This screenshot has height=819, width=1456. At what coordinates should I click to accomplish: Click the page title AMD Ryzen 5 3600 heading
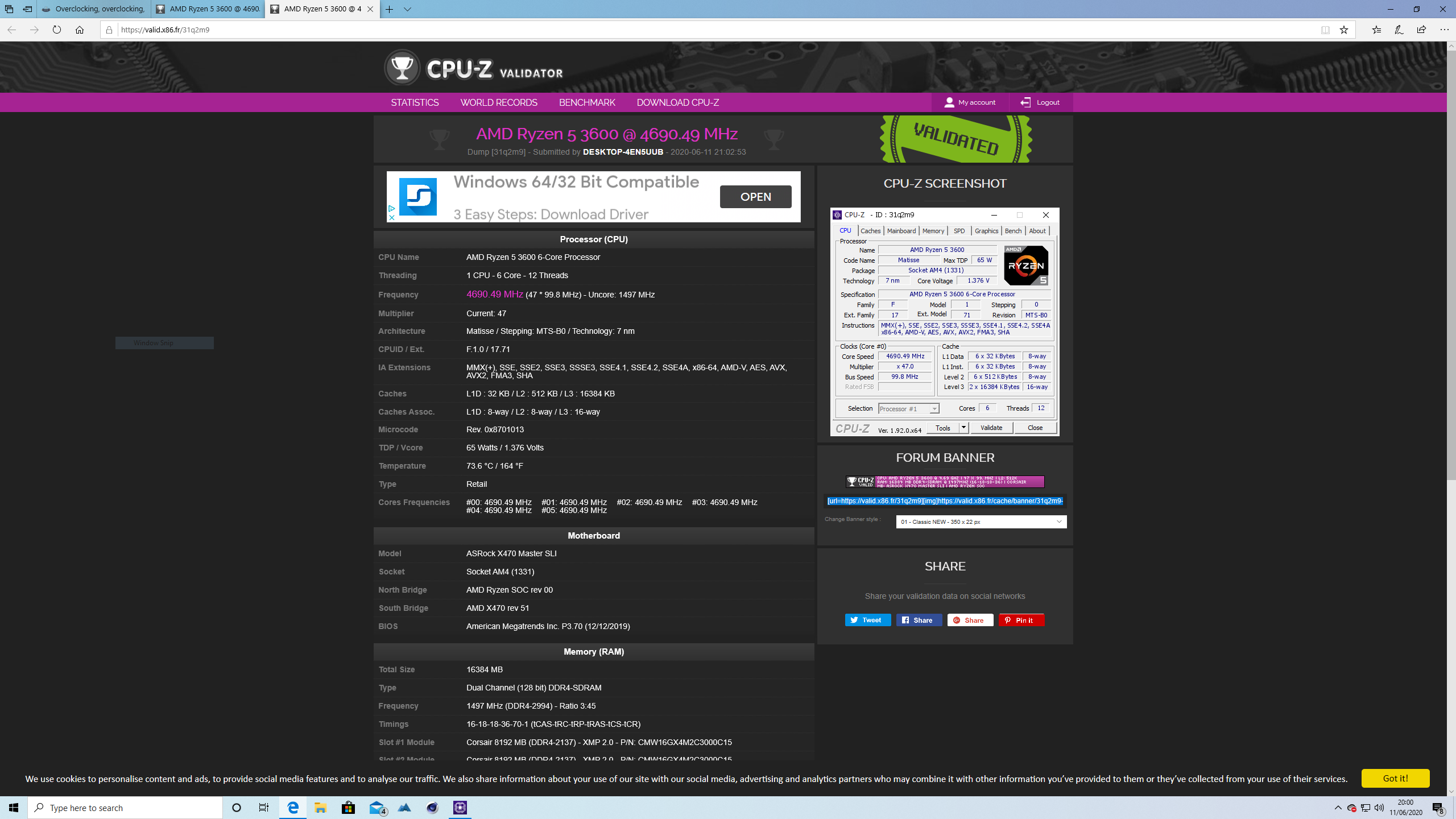607,134
